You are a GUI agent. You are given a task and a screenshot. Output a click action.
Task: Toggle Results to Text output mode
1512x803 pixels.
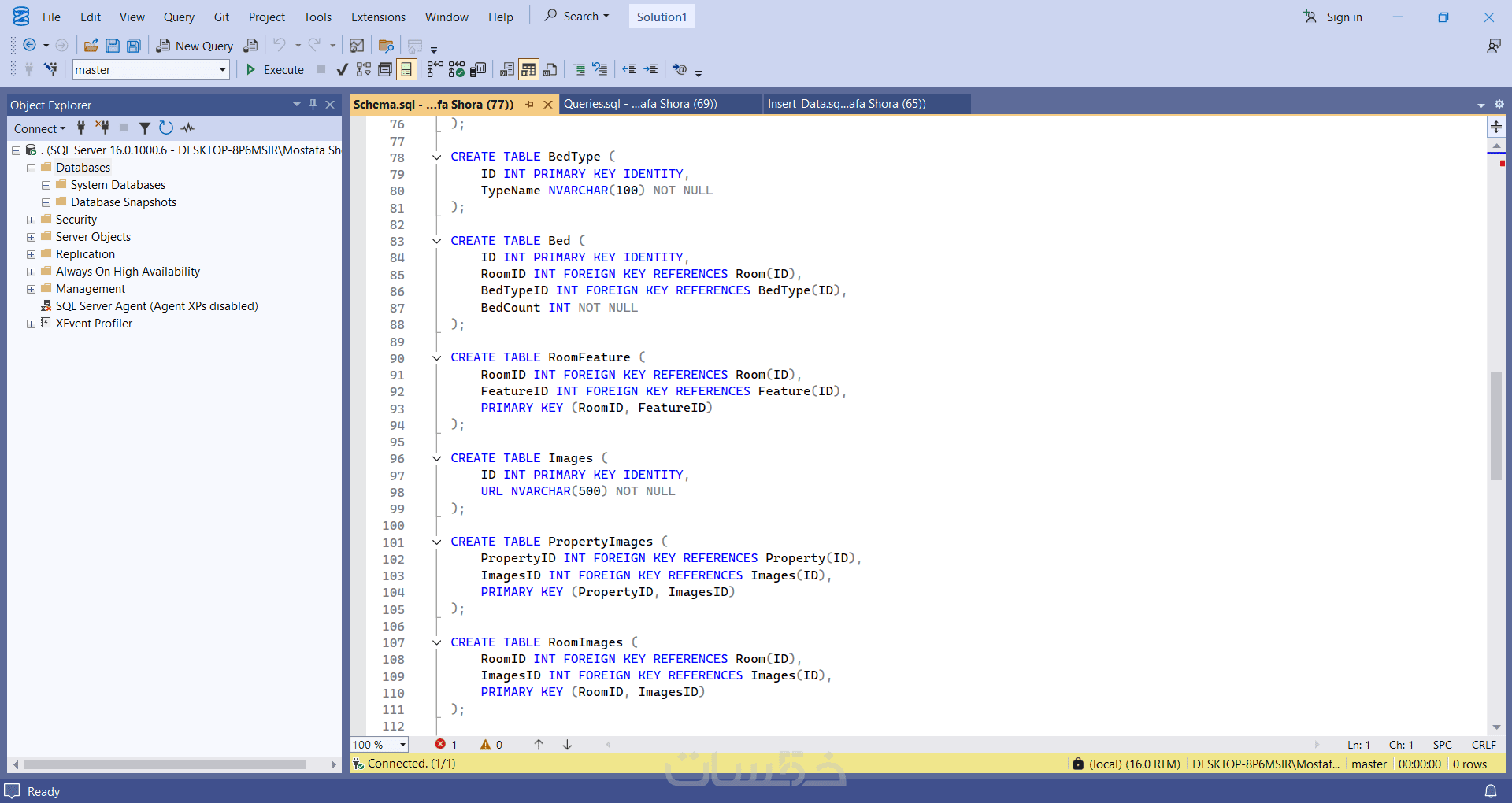click(507, 70)
